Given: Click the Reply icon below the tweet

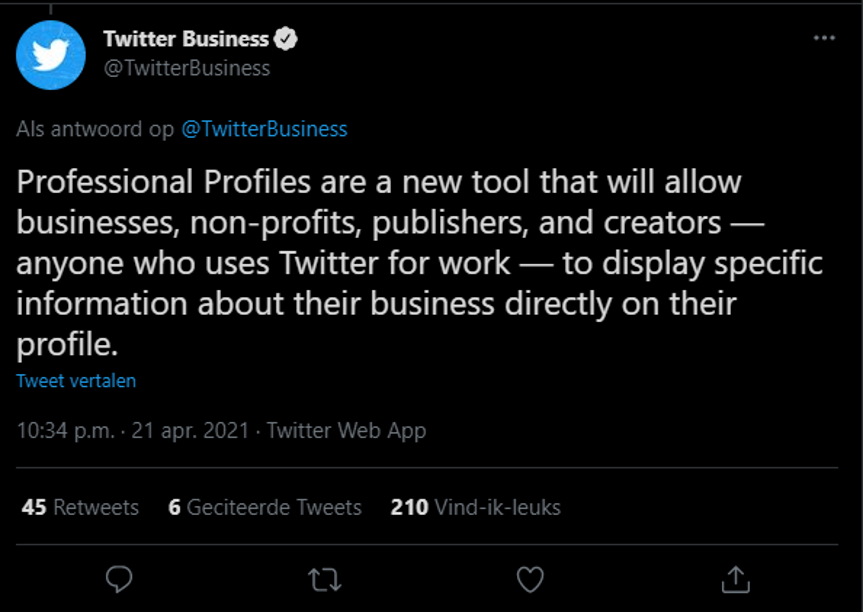Looking at the screenshot, I should click(x=119, y=578).
